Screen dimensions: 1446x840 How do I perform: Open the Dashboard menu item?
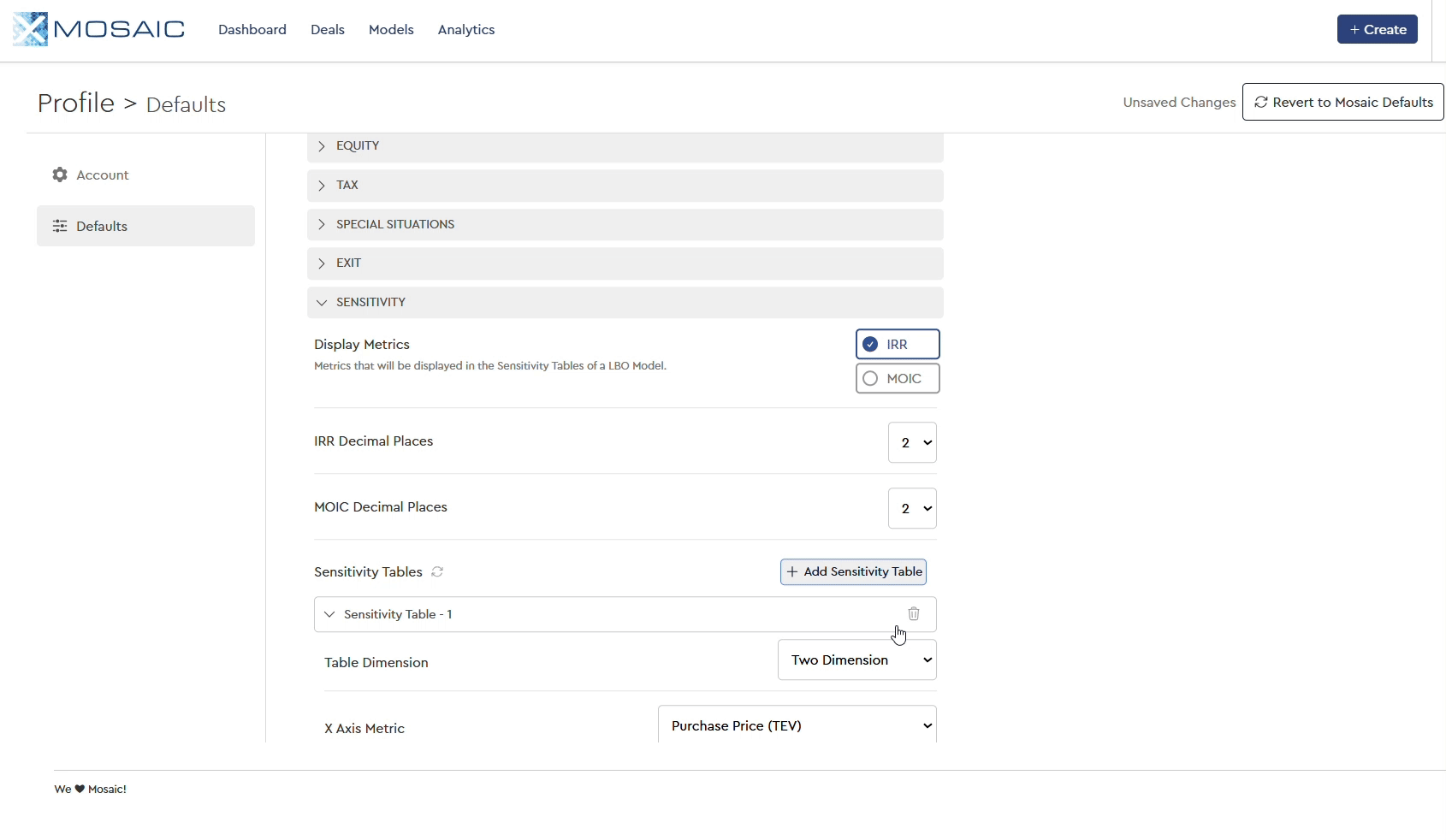point(252,29)
